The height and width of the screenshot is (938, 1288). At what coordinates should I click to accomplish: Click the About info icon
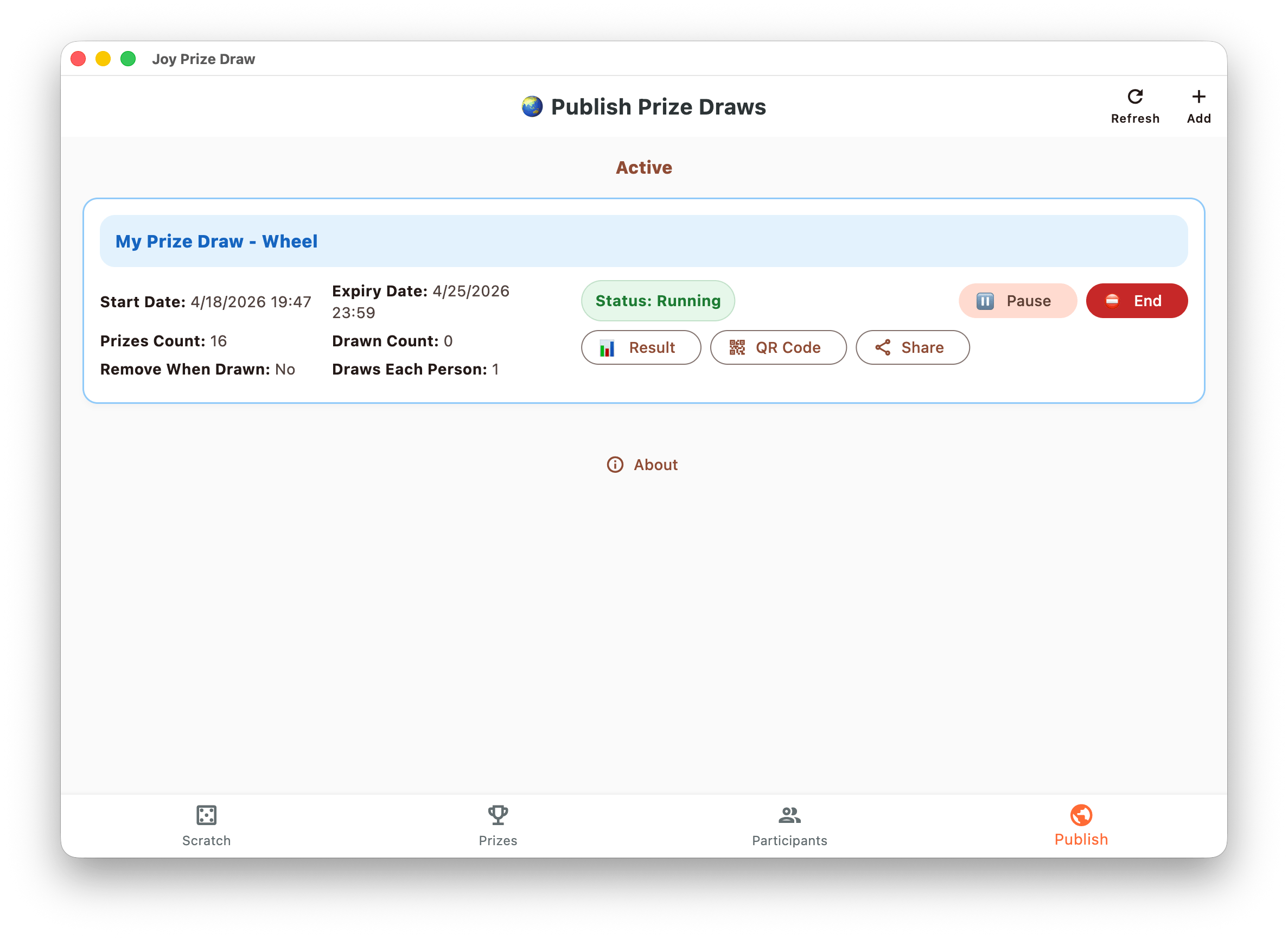pos(615,465)
